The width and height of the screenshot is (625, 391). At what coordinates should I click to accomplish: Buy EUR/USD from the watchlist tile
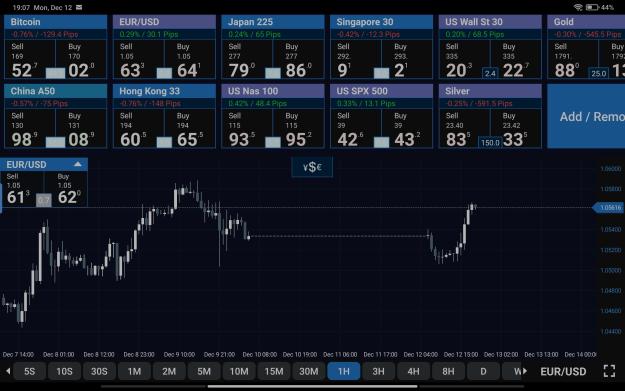click(x=190, y=60)
